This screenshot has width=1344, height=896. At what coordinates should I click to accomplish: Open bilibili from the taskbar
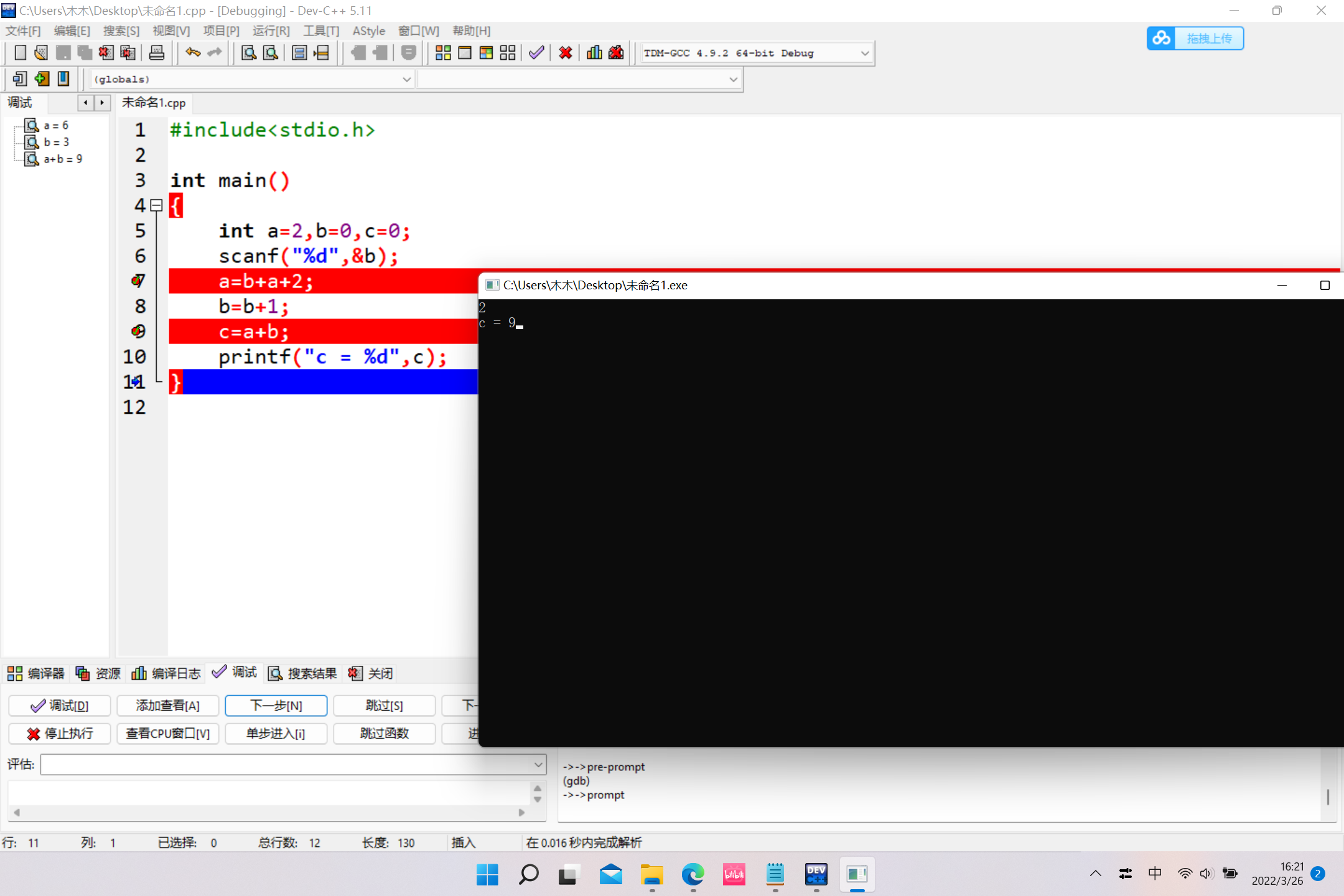[x=734, y=874]
